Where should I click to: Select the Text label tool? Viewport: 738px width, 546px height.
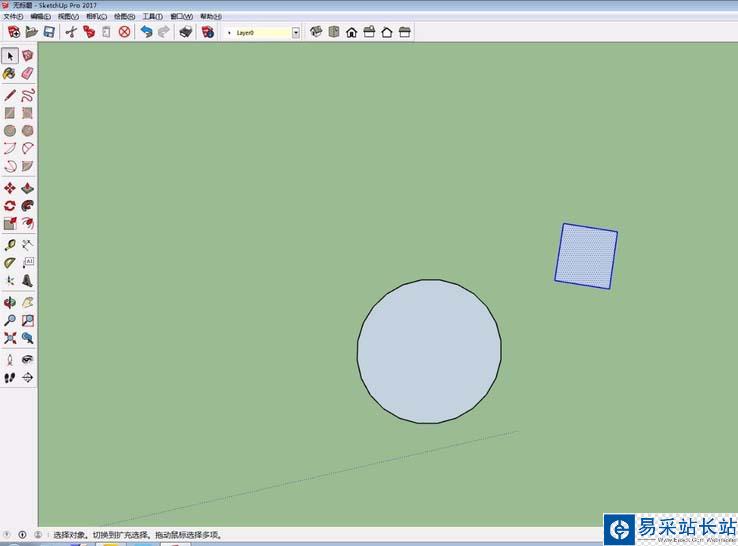click(x=27, y=263)
